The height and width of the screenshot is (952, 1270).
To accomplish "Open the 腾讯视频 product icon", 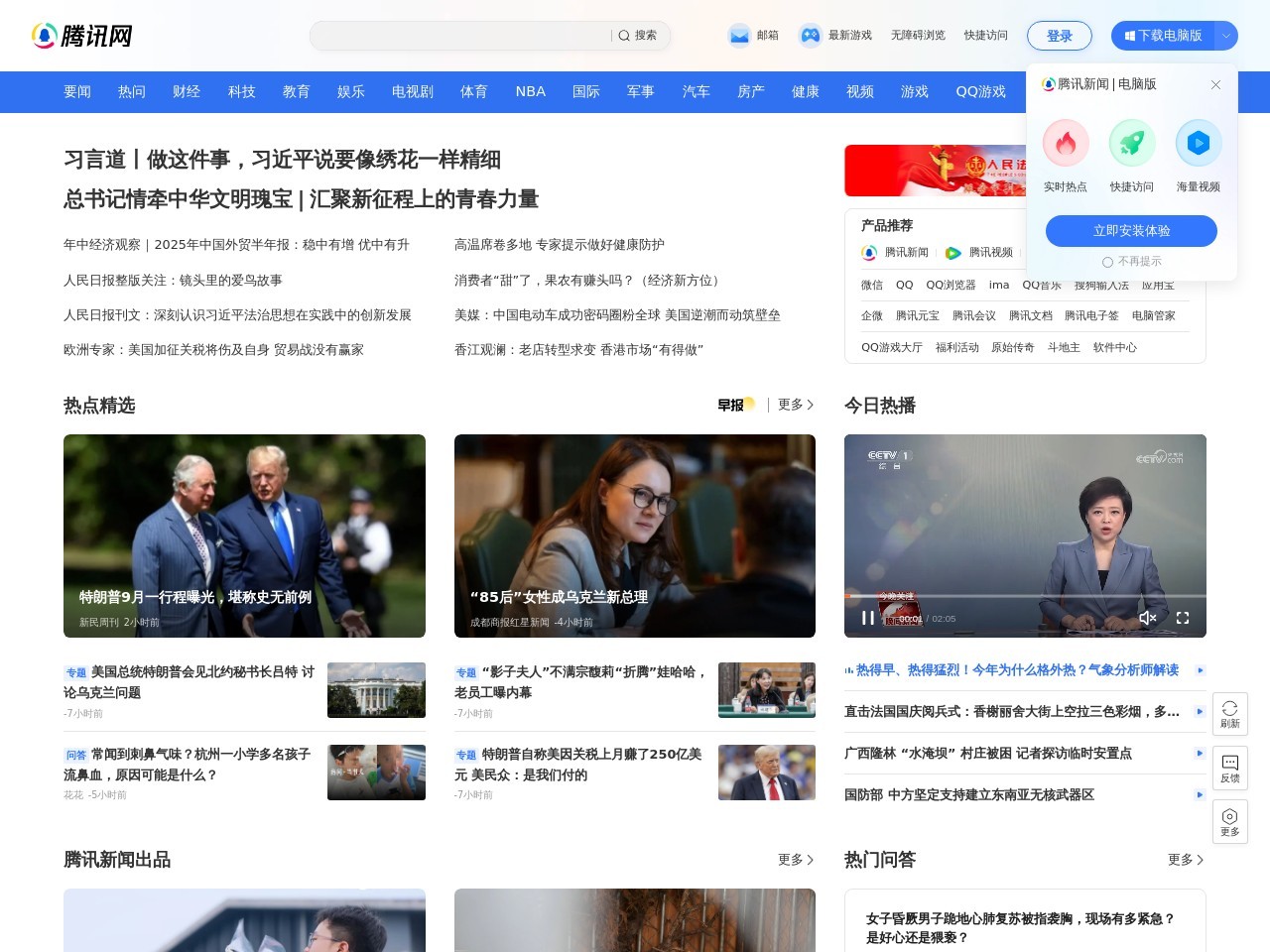I will pos(953,253).
